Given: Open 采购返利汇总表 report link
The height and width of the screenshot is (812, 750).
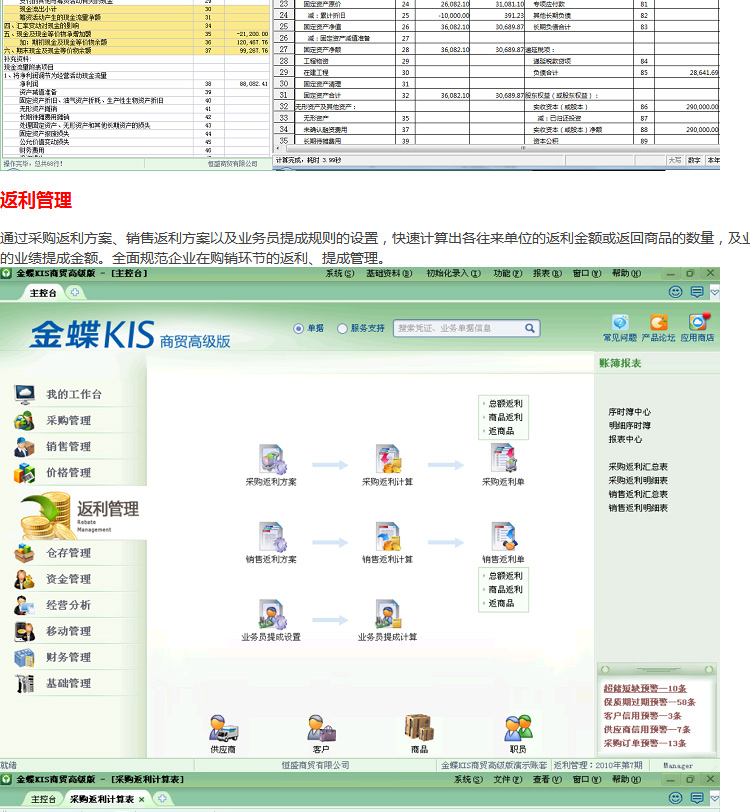Looking at the screenshot, I should 638,467.
